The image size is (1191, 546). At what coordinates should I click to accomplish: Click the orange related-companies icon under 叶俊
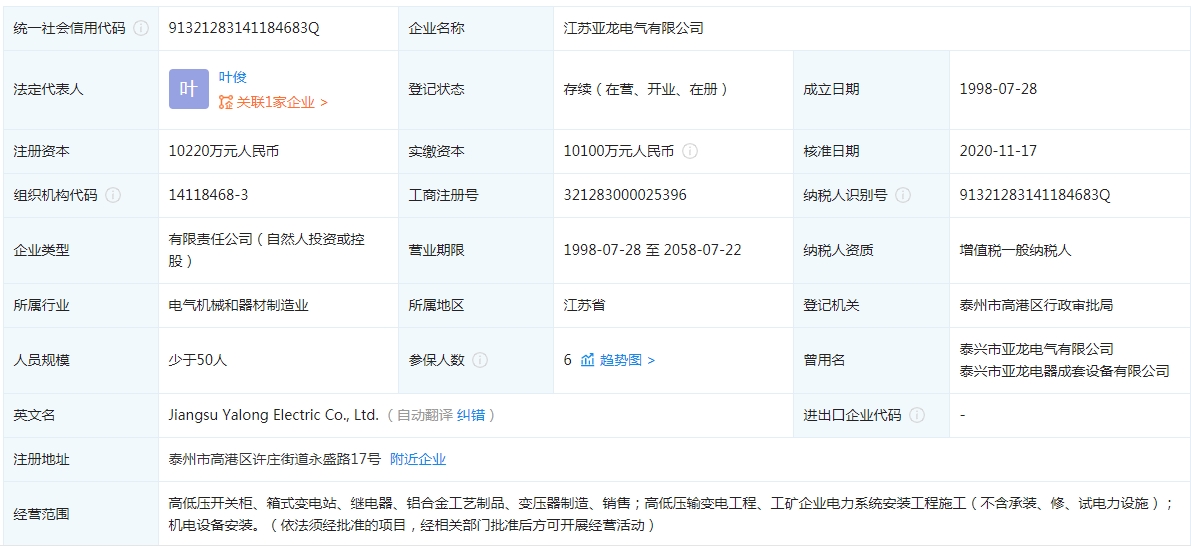click(226, 102)
